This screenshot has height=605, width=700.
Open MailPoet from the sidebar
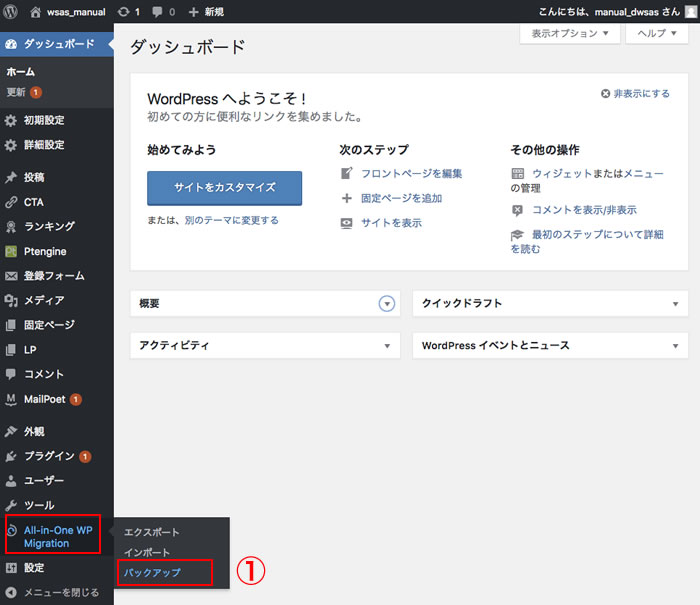click(x=44, y=399)
